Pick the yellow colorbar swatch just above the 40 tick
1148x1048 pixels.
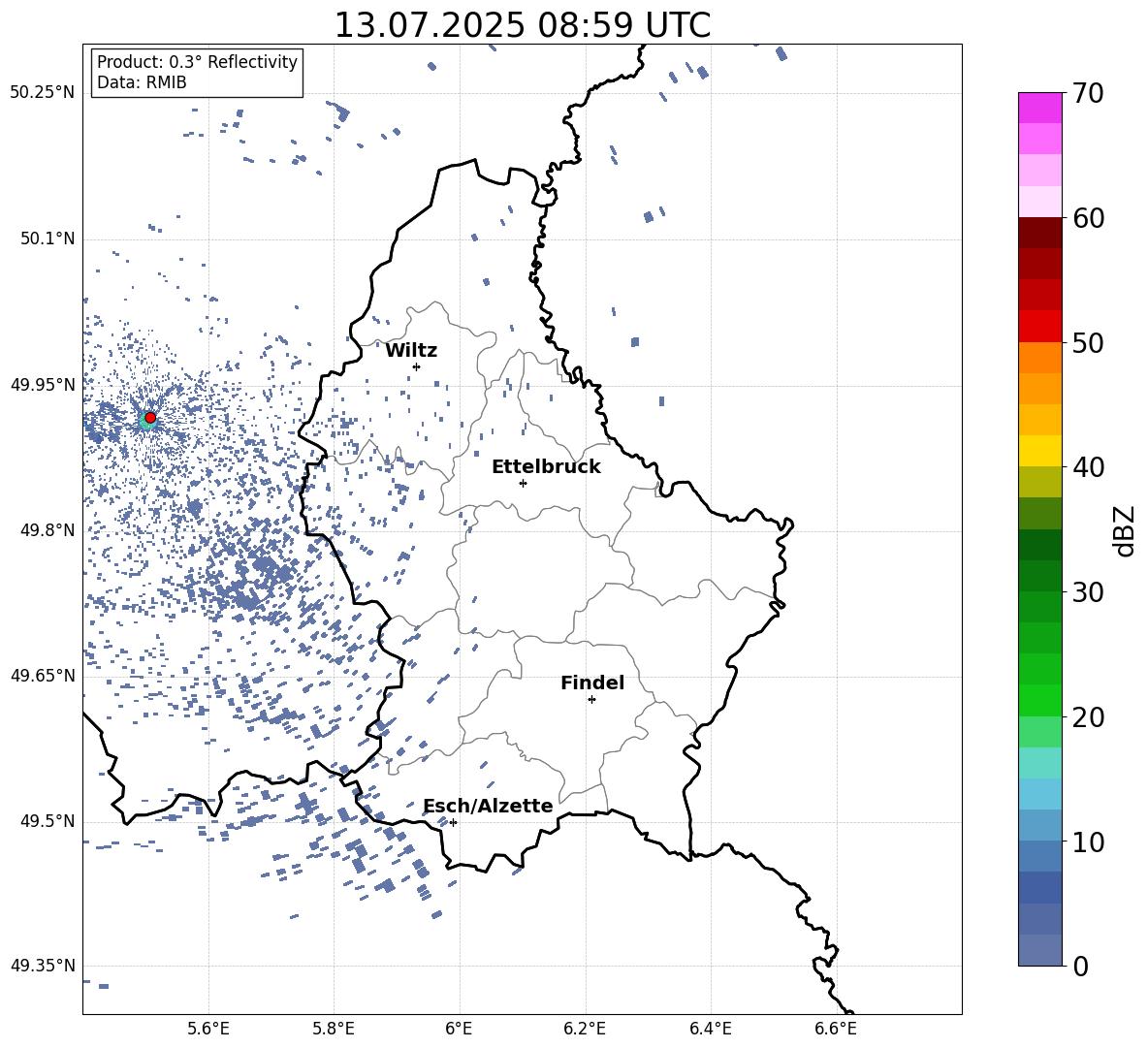coord(1039,451)
